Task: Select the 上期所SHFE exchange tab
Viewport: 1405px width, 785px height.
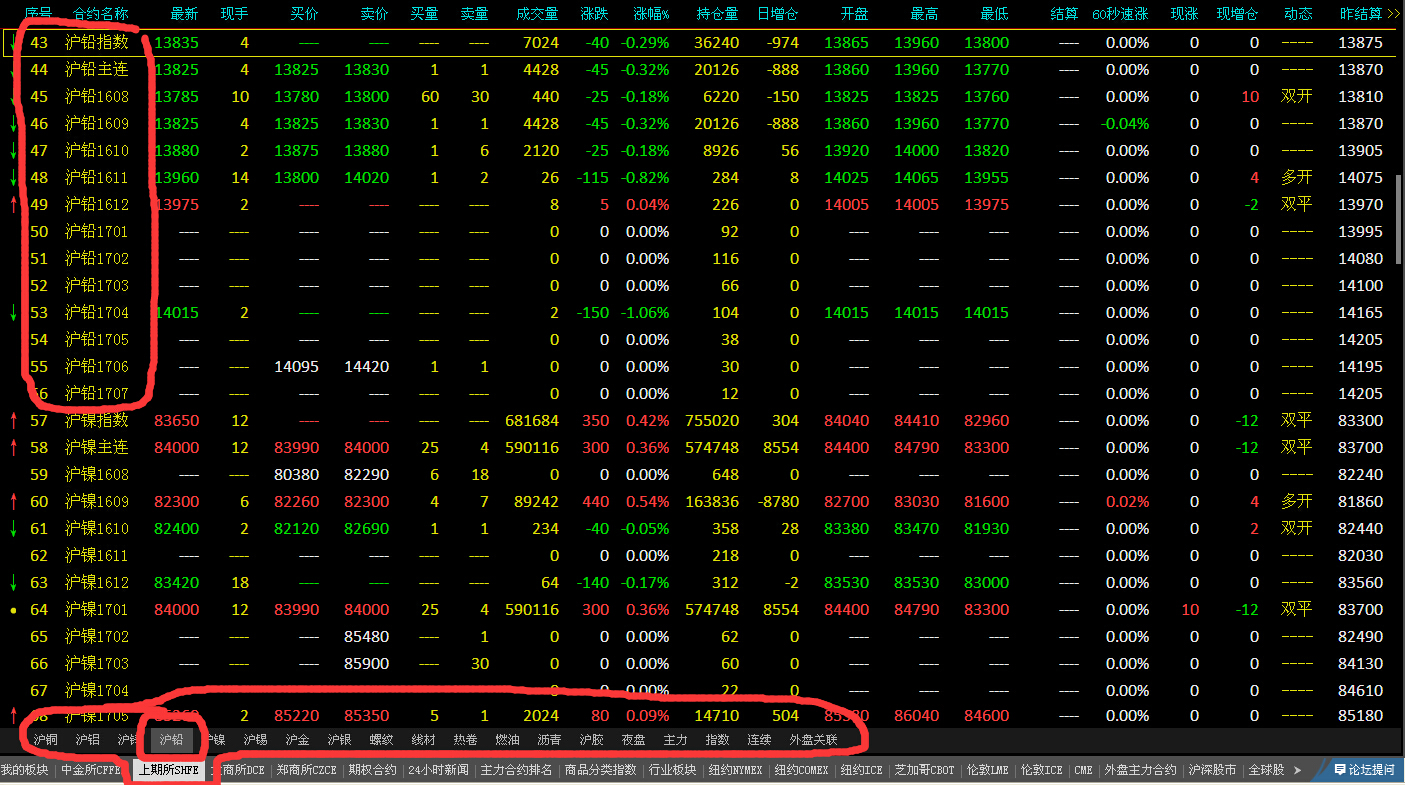Action: pyautogui.click(x=169, y=770)
